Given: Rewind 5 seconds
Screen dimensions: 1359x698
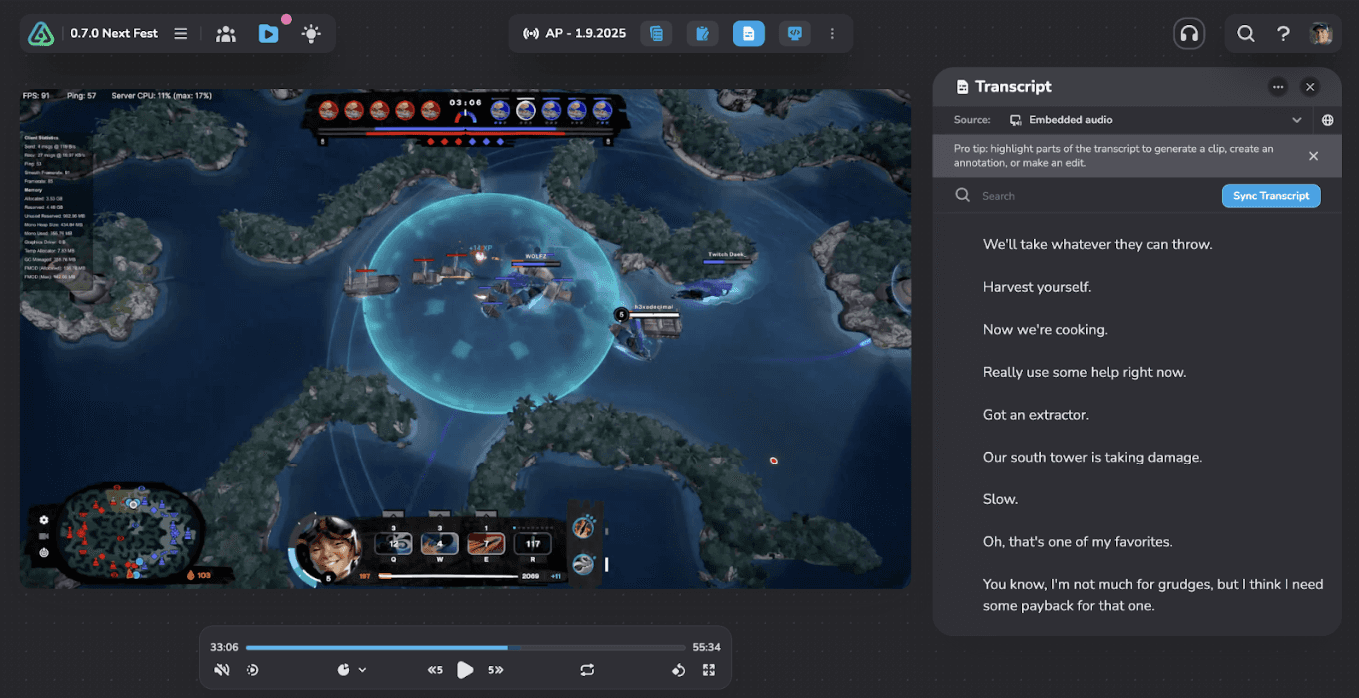Looking at the screenshot, I should 435,670.
